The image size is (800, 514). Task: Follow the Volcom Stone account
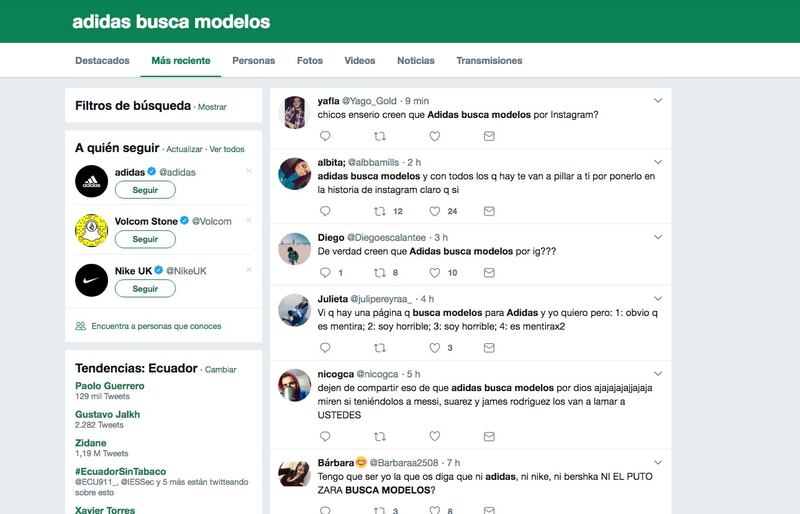145,239
